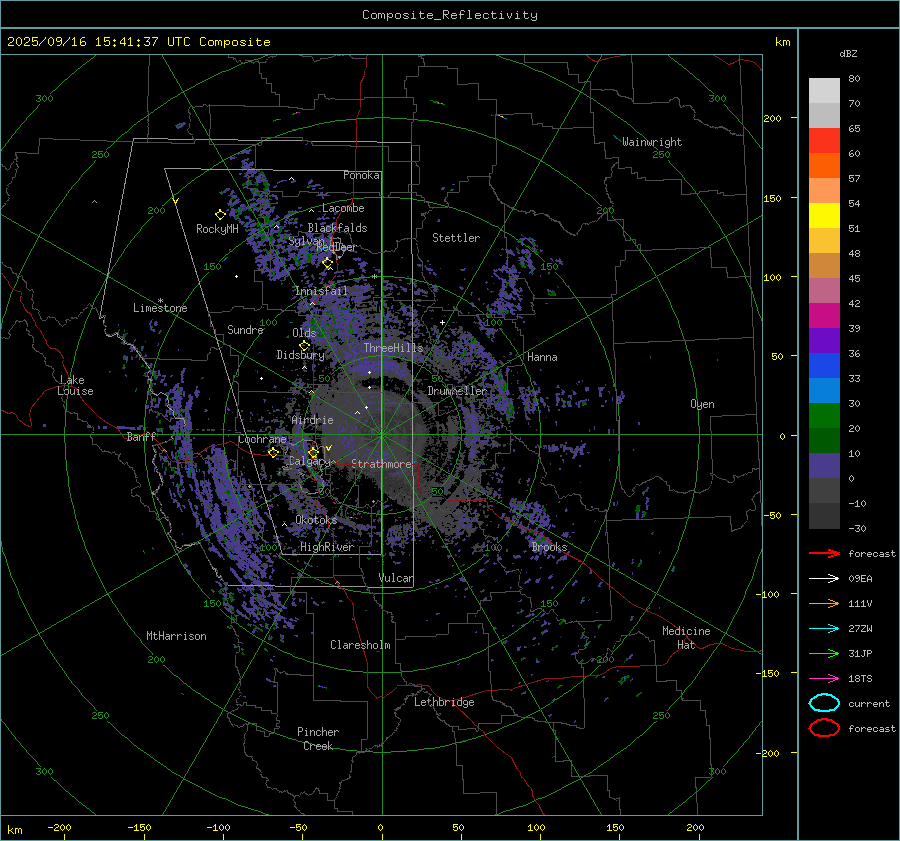
Task: Select the Stettler map label
Action: (x=456, y=238)
